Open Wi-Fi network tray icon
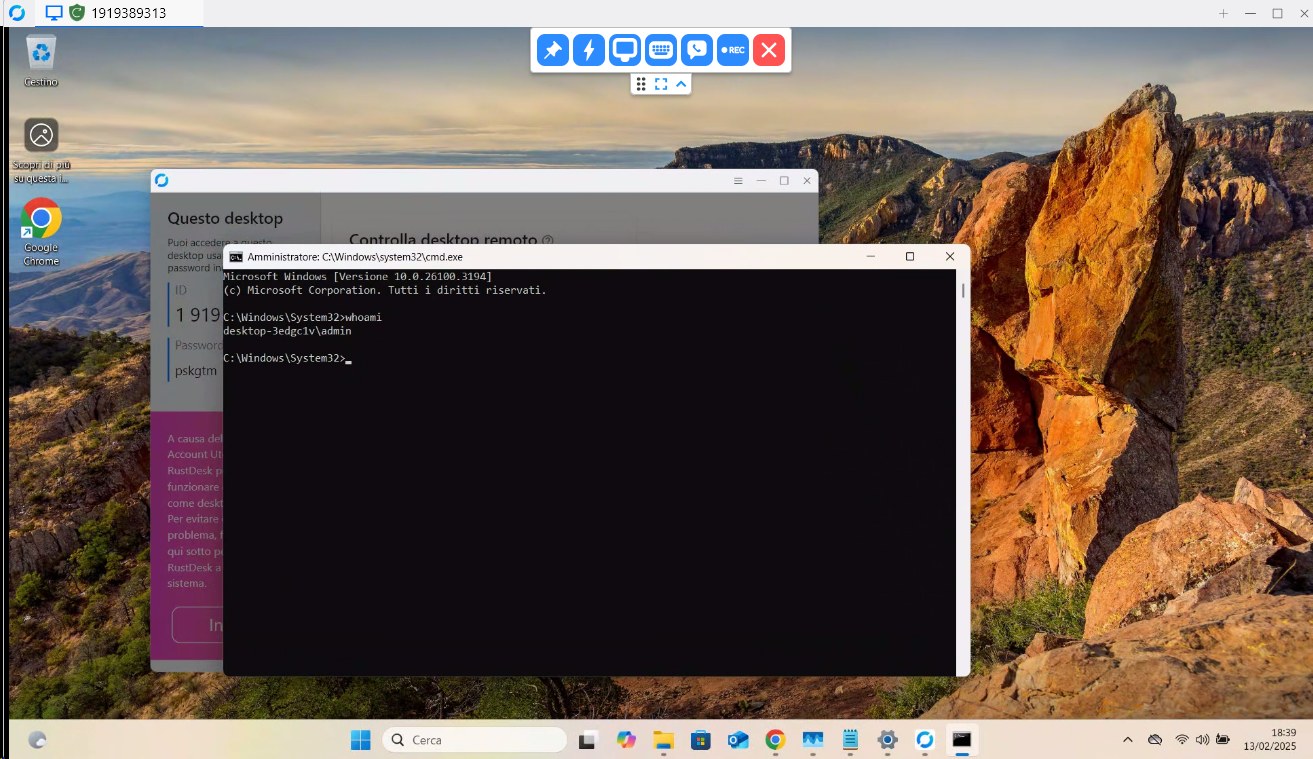1313x759 pixels. [1182, 740]
